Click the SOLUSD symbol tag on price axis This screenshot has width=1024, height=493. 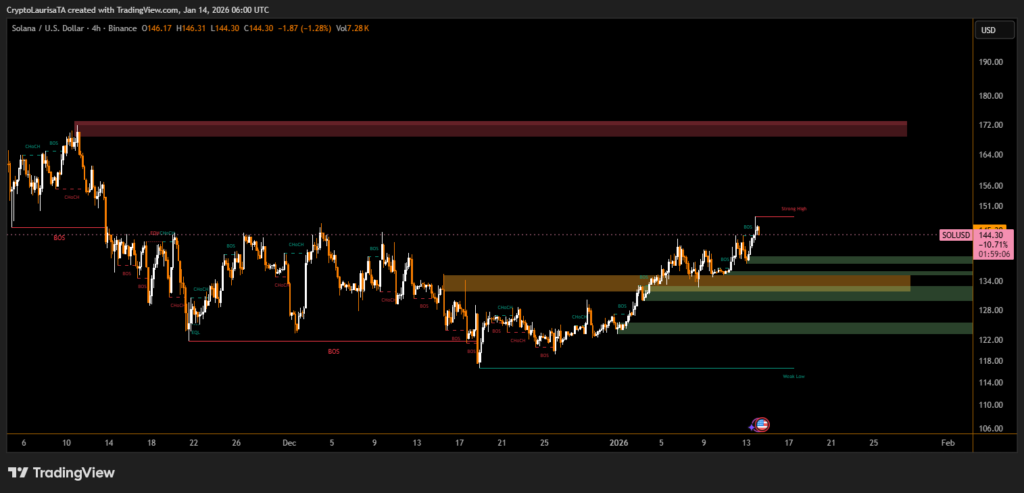tap(956, 235)
